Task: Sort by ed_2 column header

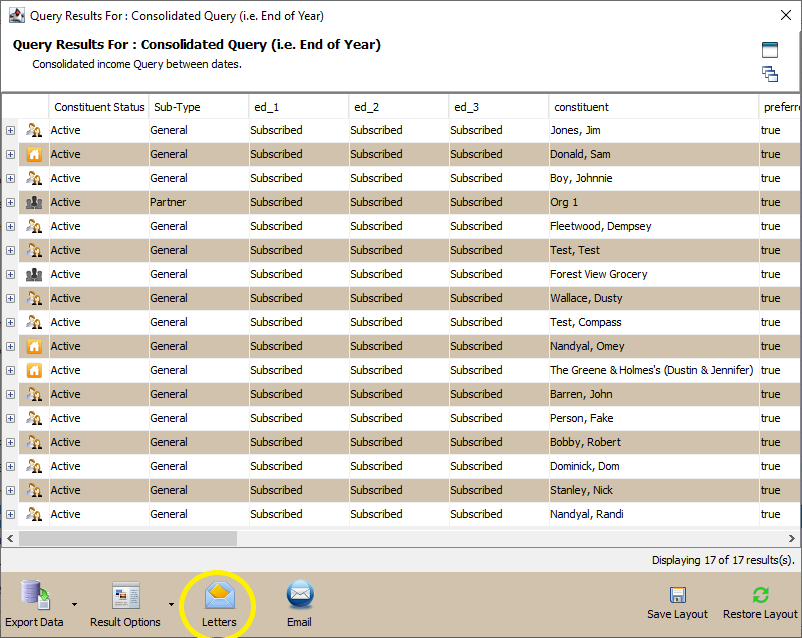Action: click(x=399, y=107)
